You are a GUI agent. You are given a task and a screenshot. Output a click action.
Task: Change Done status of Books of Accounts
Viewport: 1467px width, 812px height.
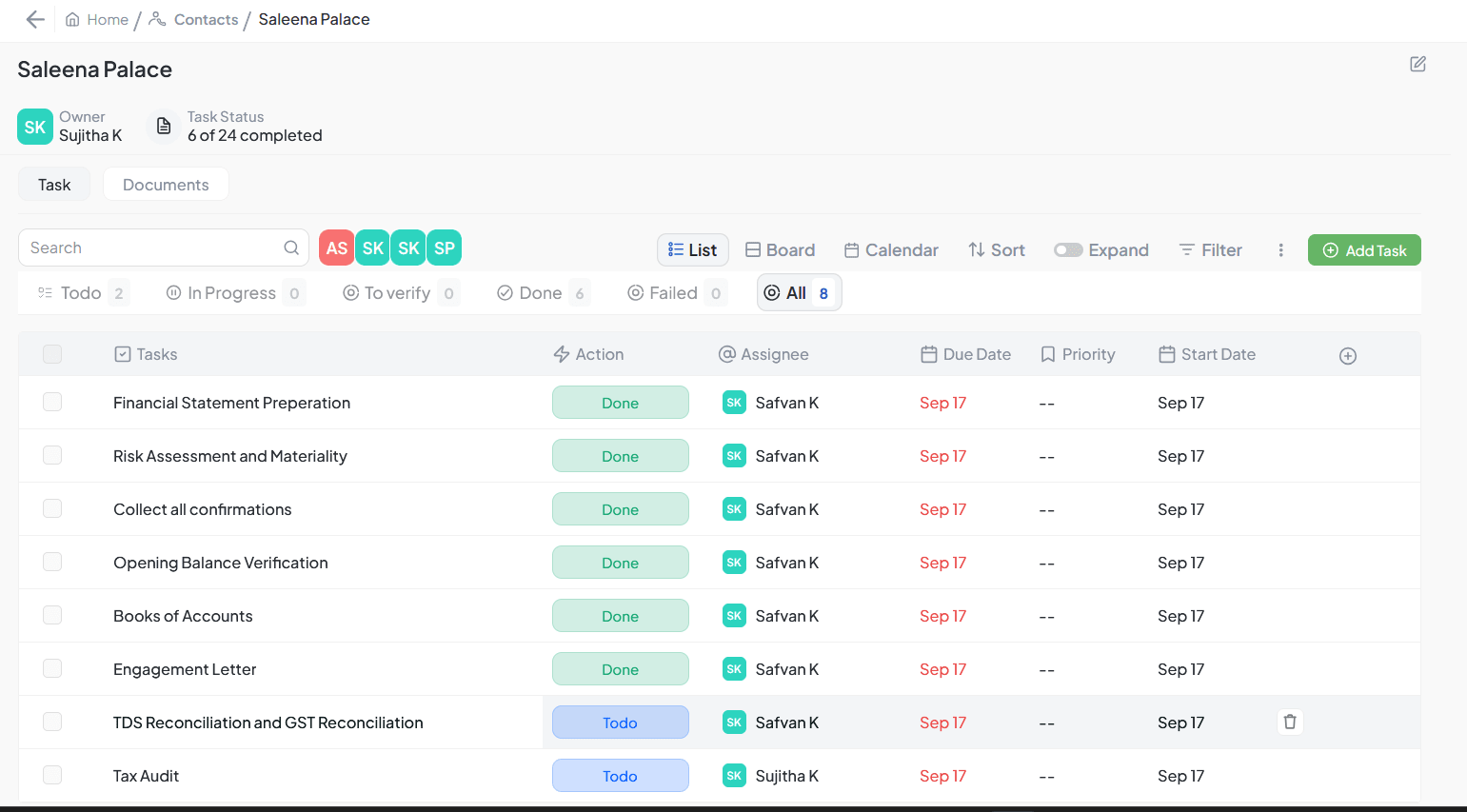(x=620, y=616)
